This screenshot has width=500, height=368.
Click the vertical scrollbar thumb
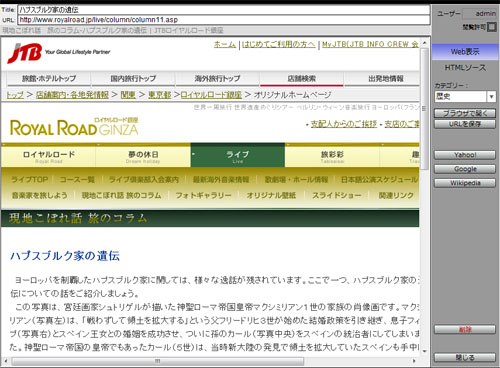[x=424, y=109]
